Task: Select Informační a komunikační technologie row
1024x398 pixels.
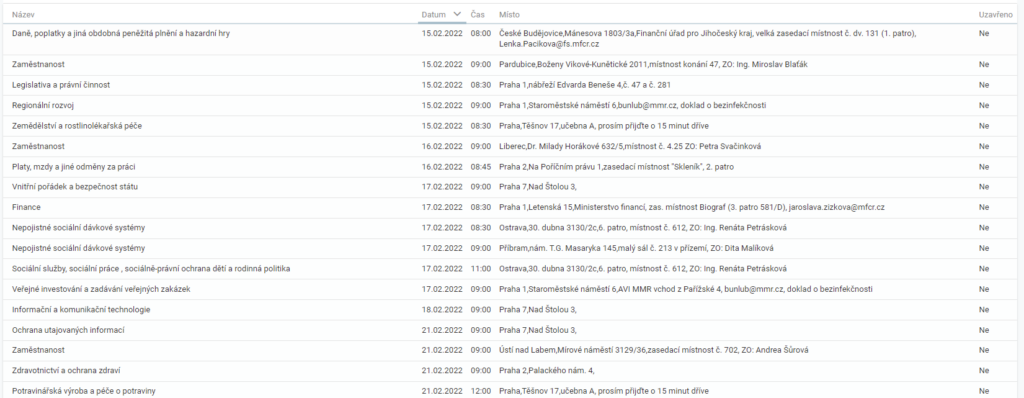Action: (x=512, y=309)
